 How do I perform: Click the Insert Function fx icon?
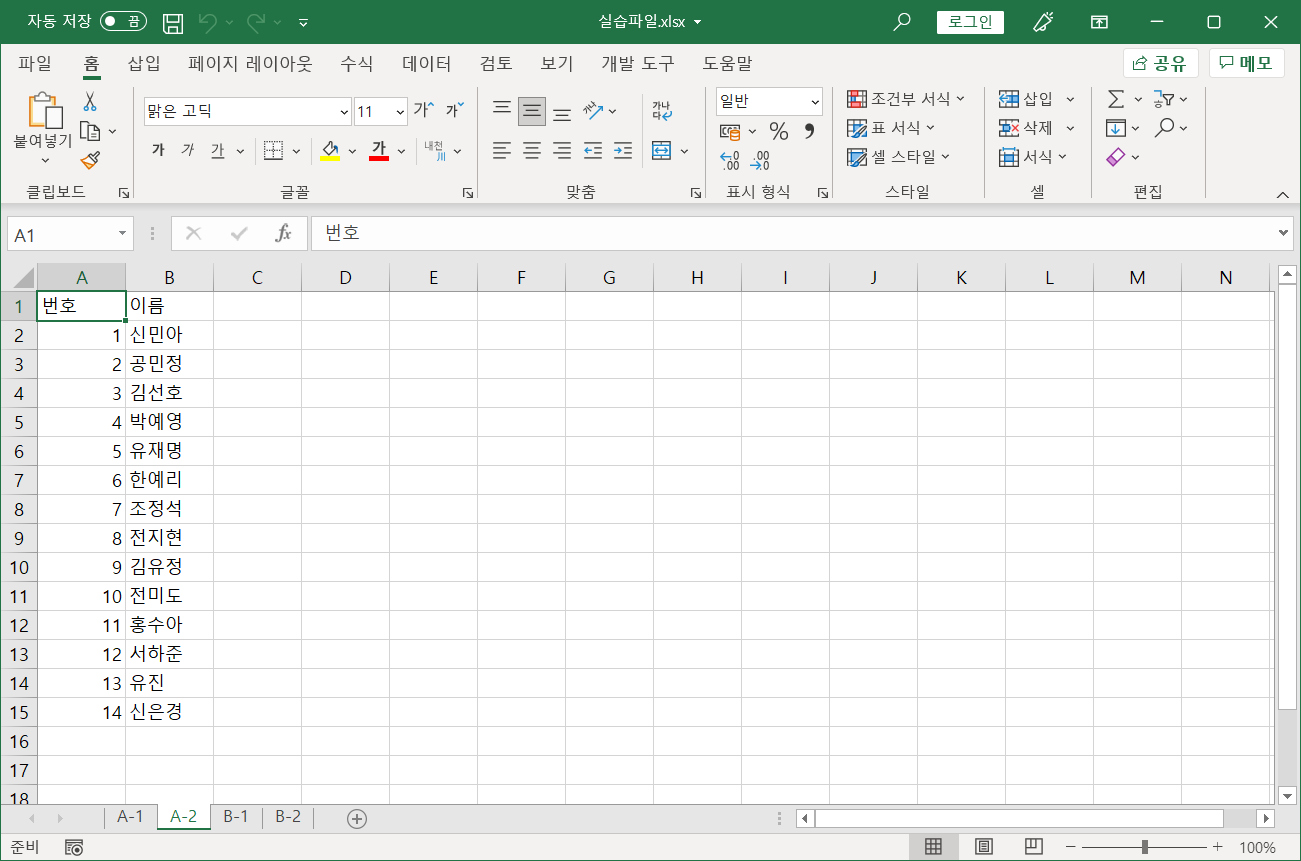tap(283, 233)
